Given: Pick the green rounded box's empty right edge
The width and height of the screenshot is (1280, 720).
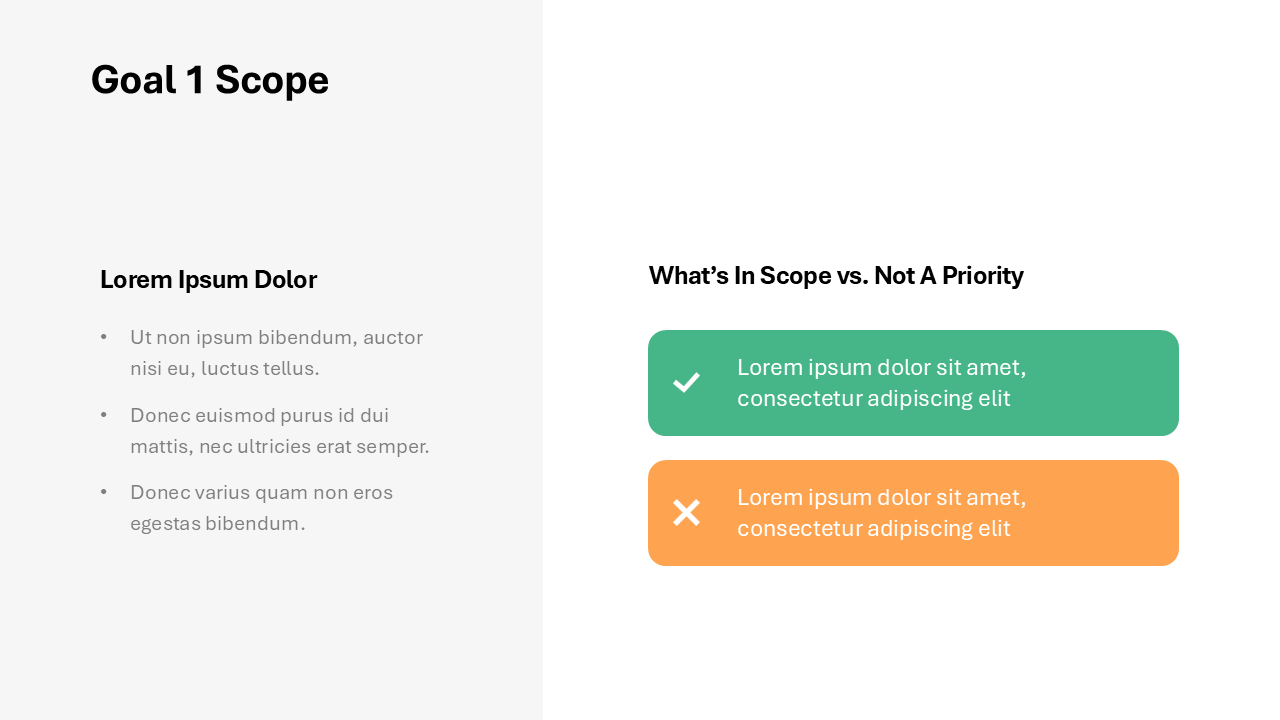Looking at the screenshot, I should (1120, 383).
